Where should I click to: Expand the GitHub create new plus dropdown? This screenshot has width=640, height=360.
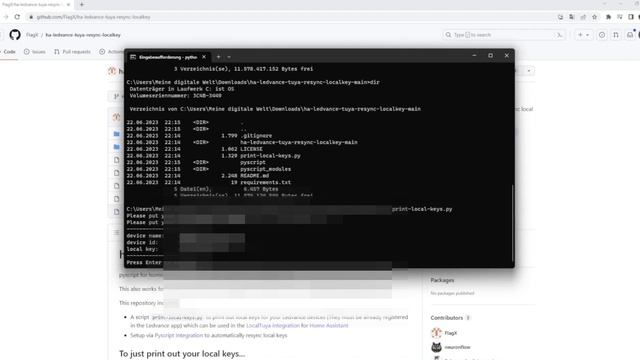pyautogui.click(x=583, y=35)
